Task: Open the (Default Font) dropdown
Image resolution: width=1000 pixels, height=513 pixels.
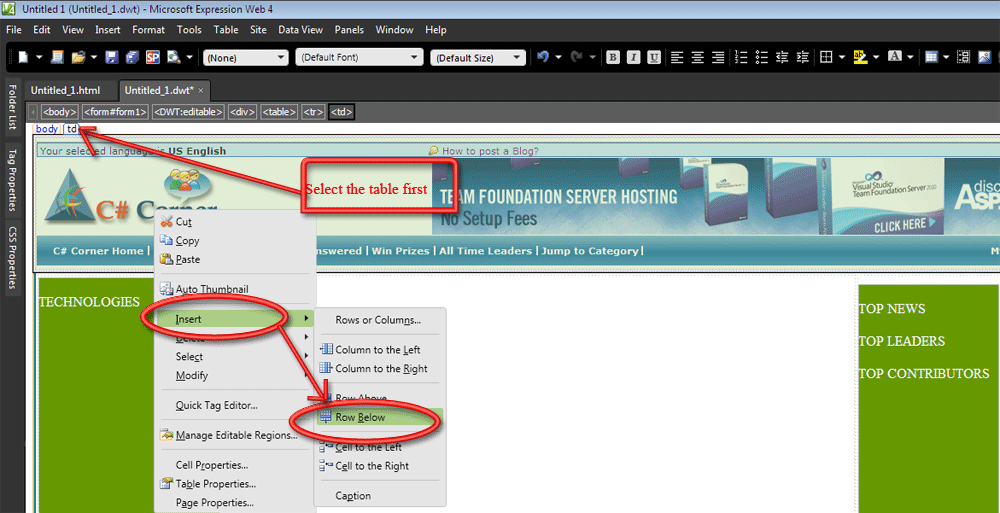Action: (360, 57)
